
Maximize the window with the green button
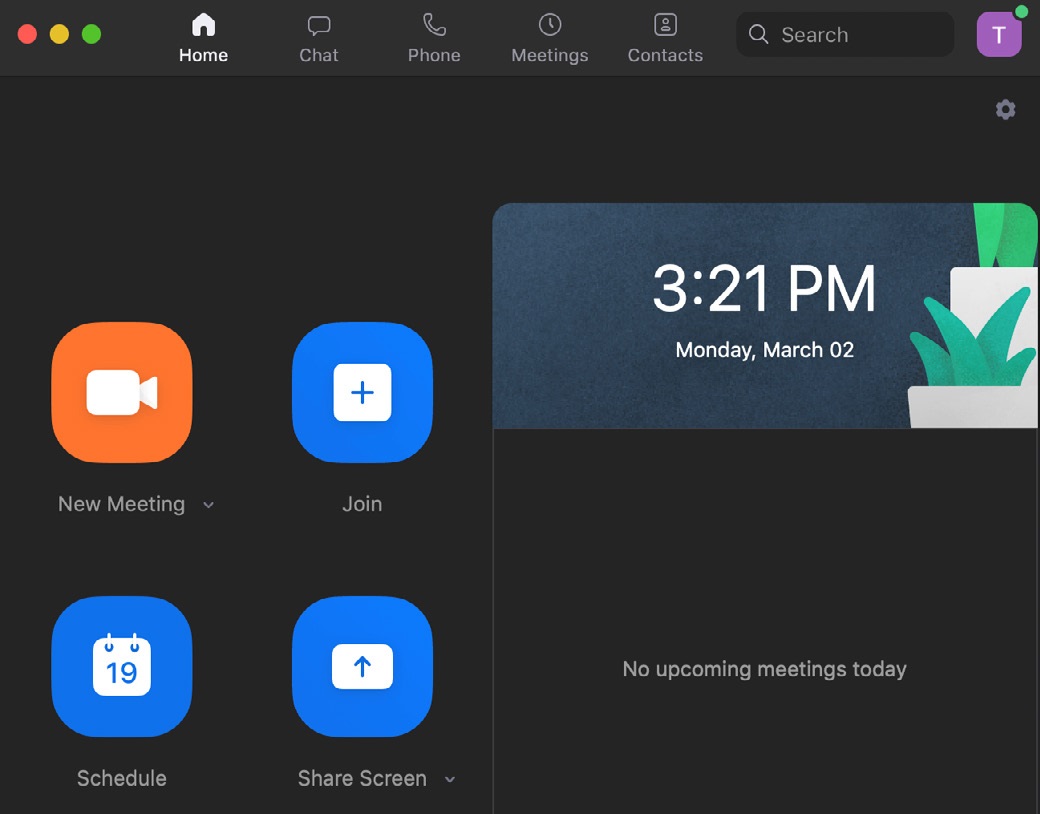click(x=92, y=34)
